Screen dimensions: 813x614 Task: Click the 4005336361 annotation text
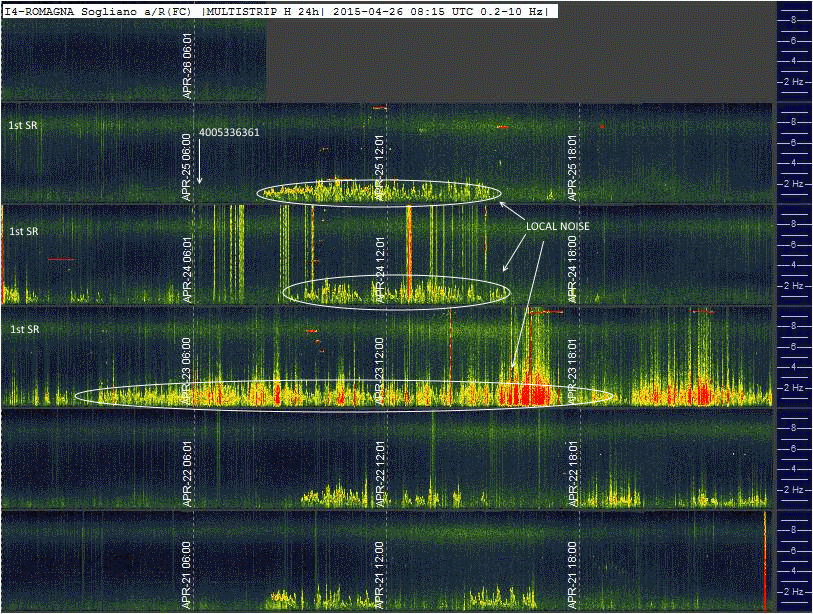pyautogui.click(x=230, y=132)
